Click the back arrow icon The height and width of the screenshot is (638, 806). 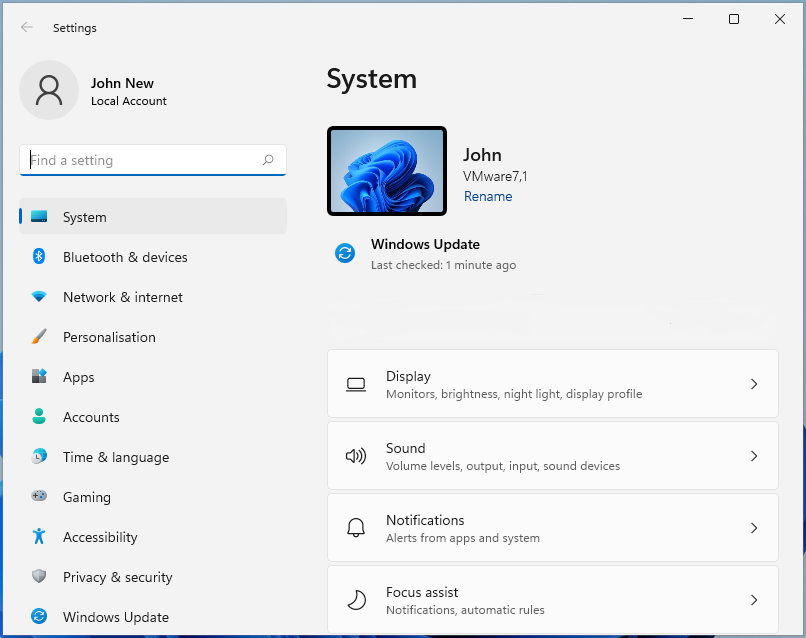pos(27,27)
